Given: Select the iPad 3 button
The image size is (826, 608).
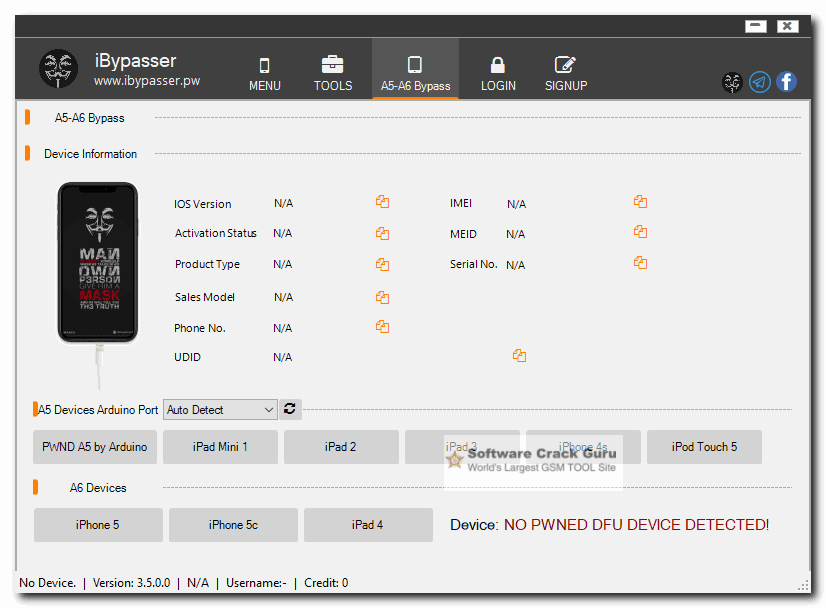Looking at the screenshot, I should click(462, 447).
